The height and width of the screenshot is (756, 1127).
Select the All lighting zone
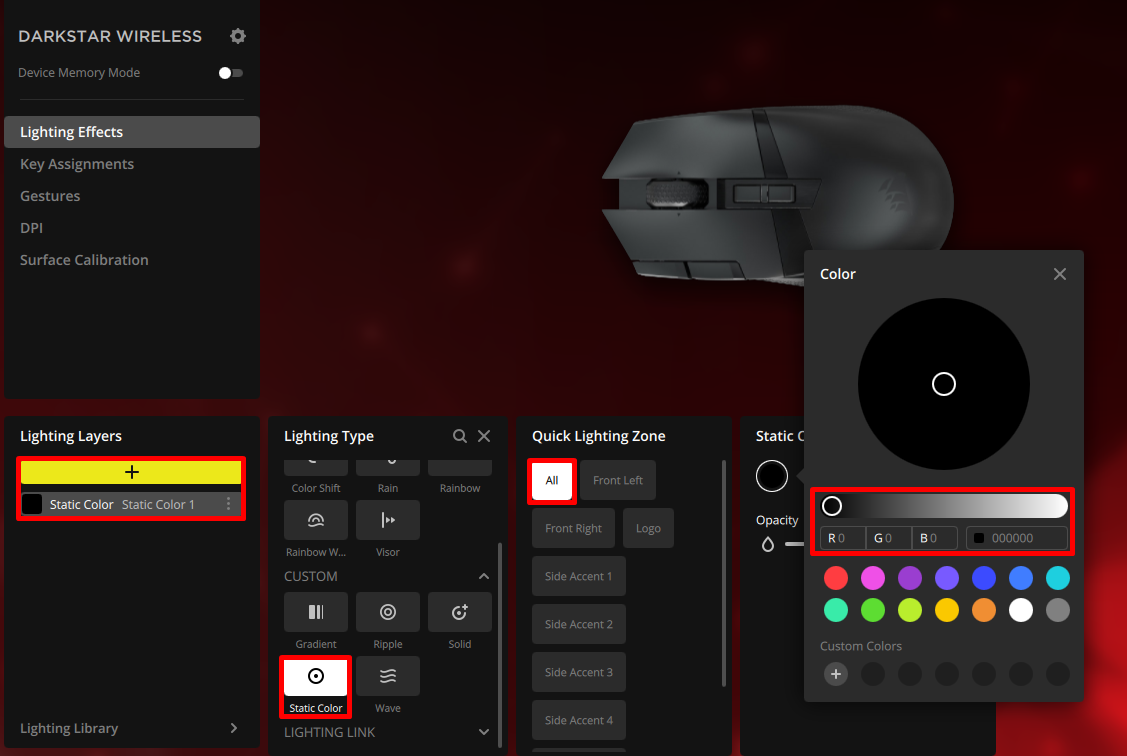tap(552, 480)
